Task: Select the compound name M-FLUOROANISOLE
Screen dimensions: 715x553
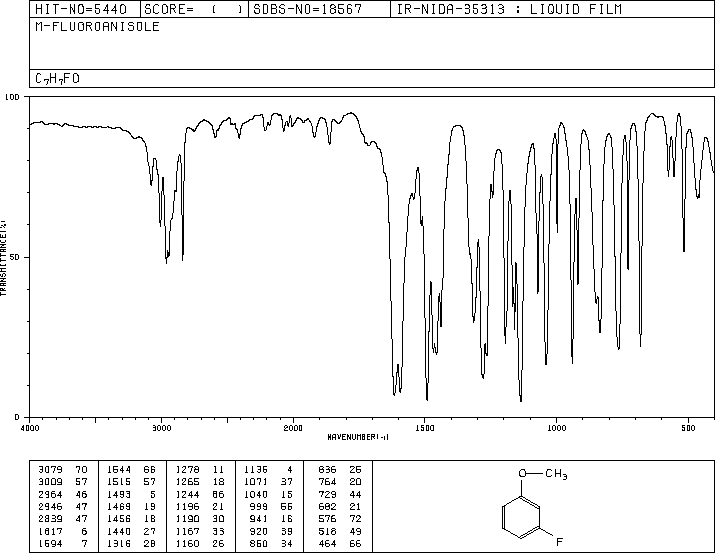Action: pyautogui.click(x=98, y=27)
